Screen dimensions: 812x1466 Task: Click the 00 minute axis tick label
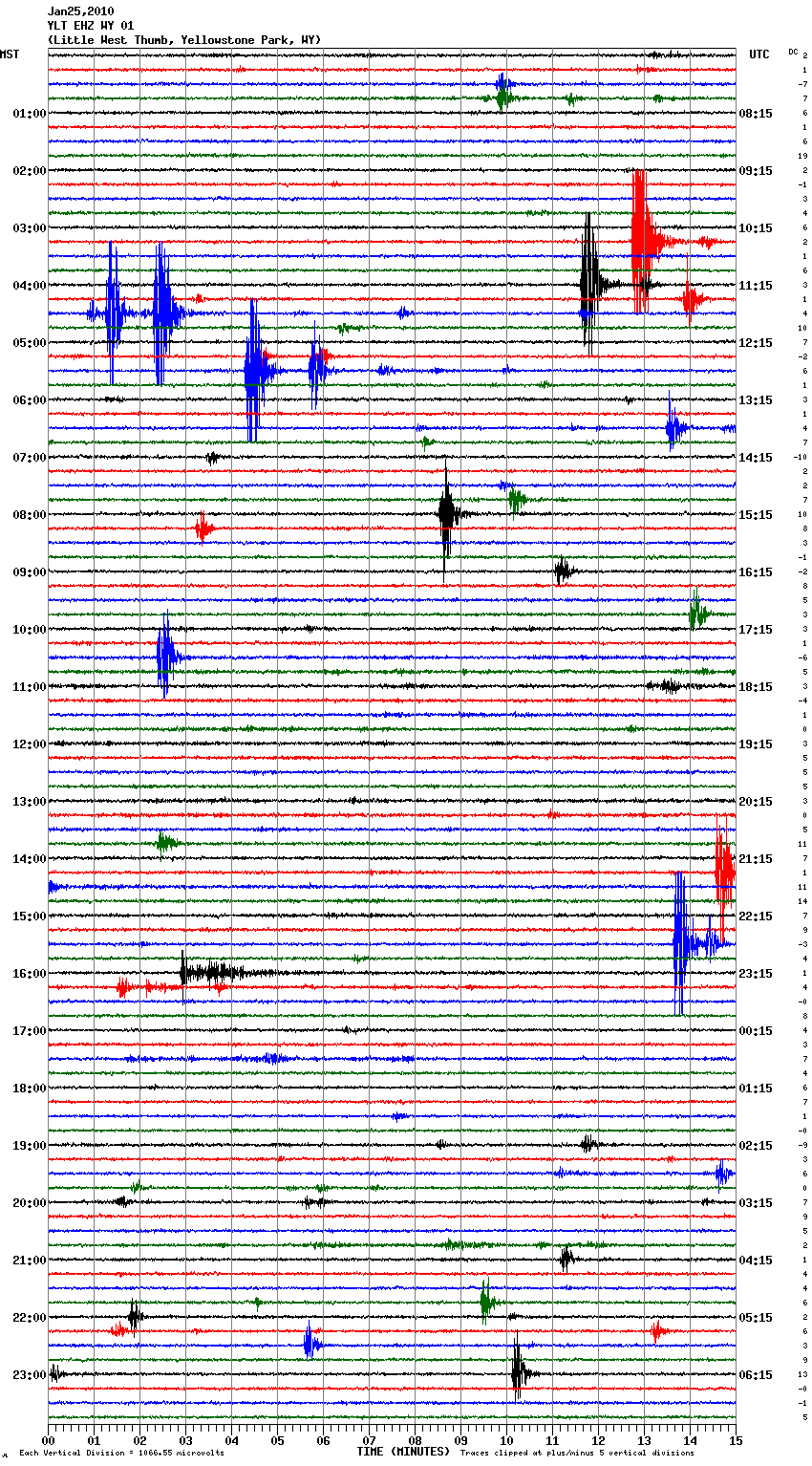pyautogui.click(x=48, y=1439)
